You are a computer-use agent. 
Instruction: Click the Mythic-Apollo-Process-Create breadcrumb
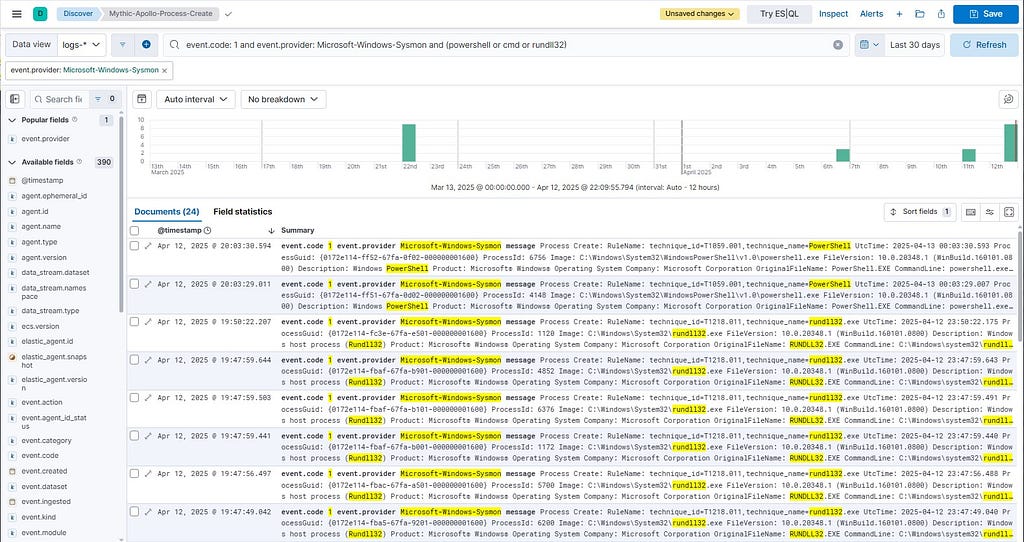pos(161,14)
